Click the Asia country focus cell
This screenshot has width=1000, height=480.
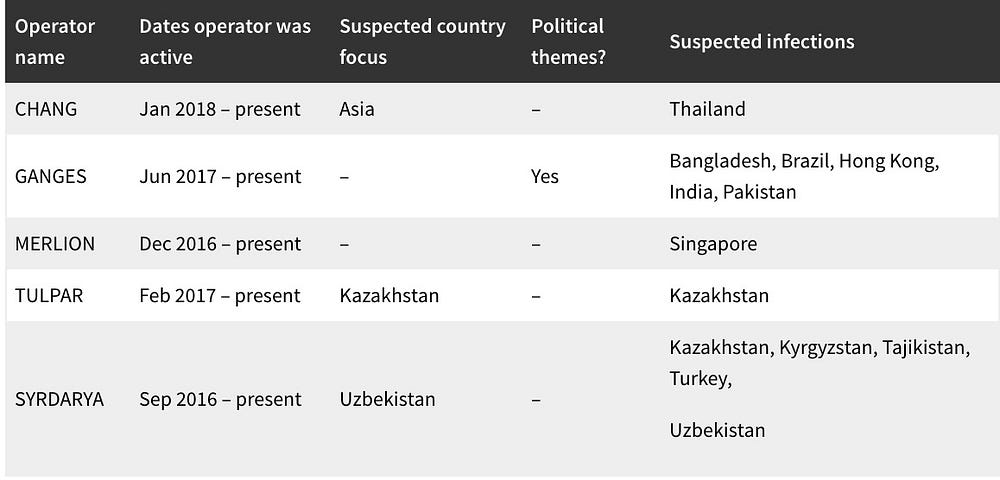point(357,109)
